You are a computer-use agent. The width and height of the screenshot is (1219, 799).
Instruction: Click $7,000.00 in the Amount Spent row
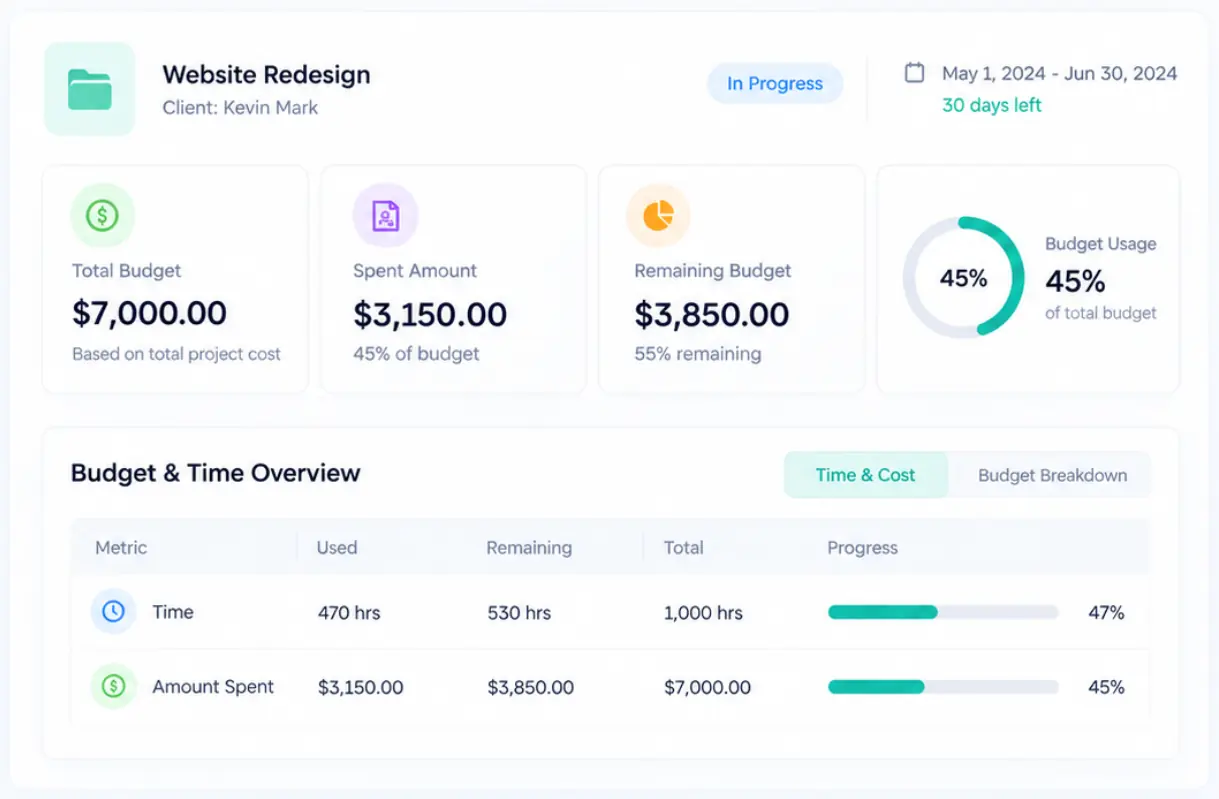pyautogui.click(x=707, y=688)
